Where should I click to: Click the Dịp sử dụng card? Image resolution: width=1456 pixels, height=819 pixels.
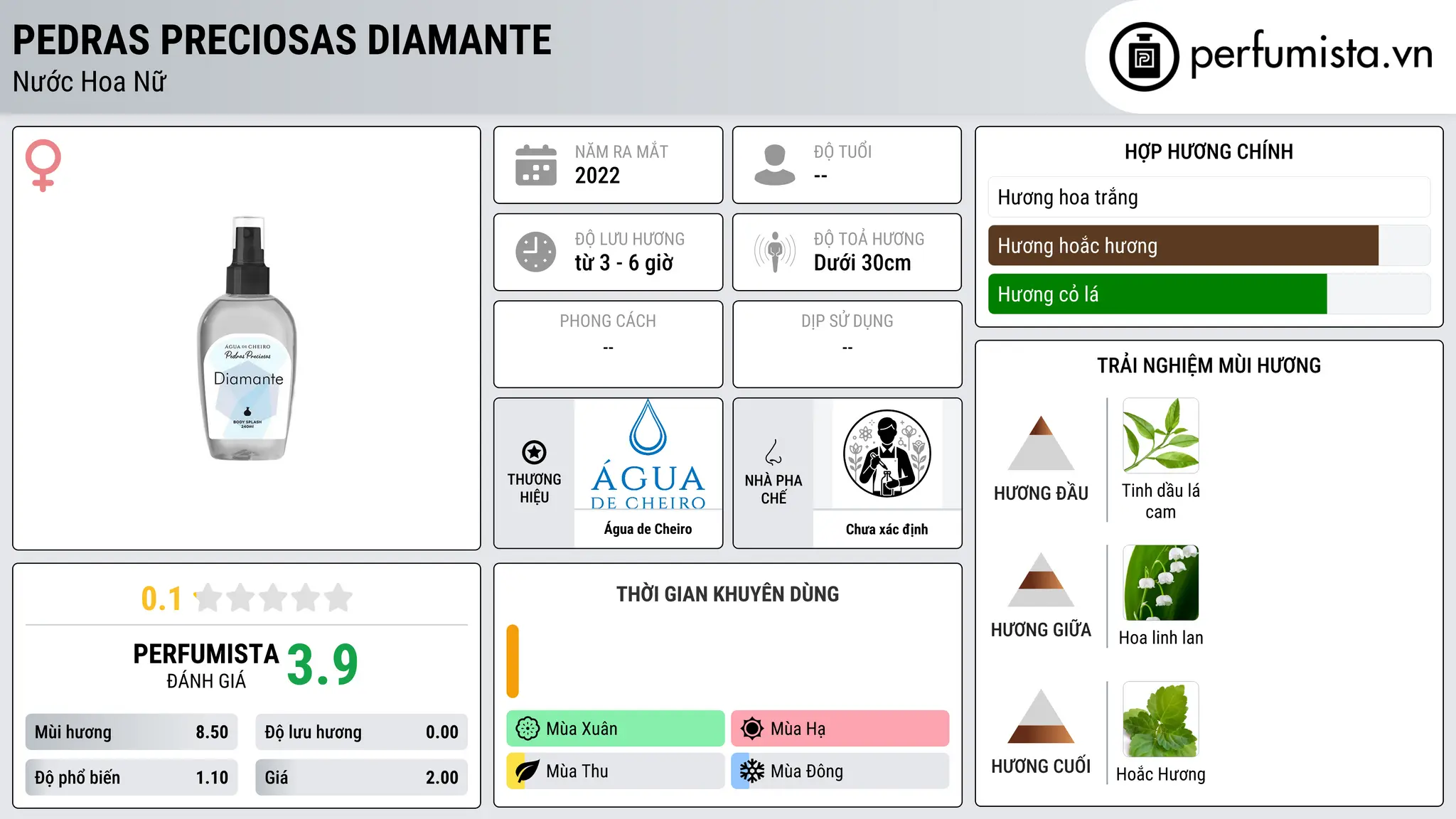(x=847, y=344)
